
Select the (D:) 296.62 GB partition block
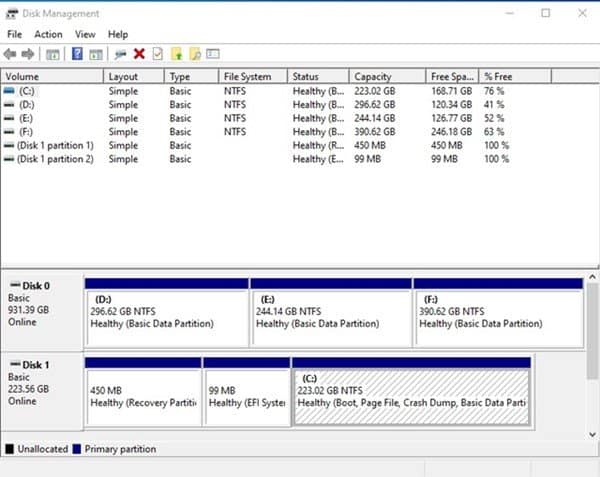[x=166, y=313]
